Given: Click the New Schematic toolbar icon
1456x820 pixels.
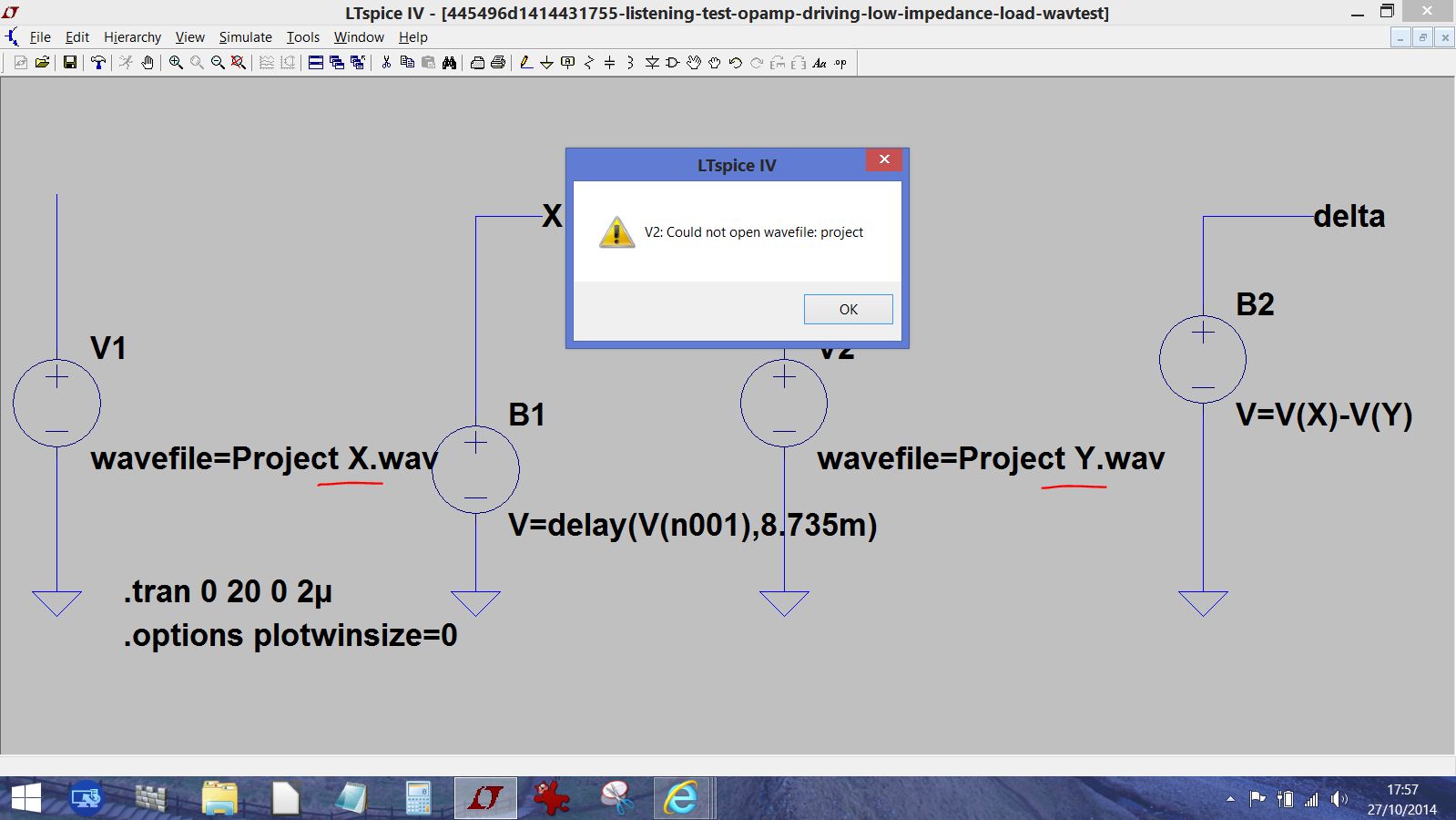Looking at the screenshot, I should [x=20, y=62].
